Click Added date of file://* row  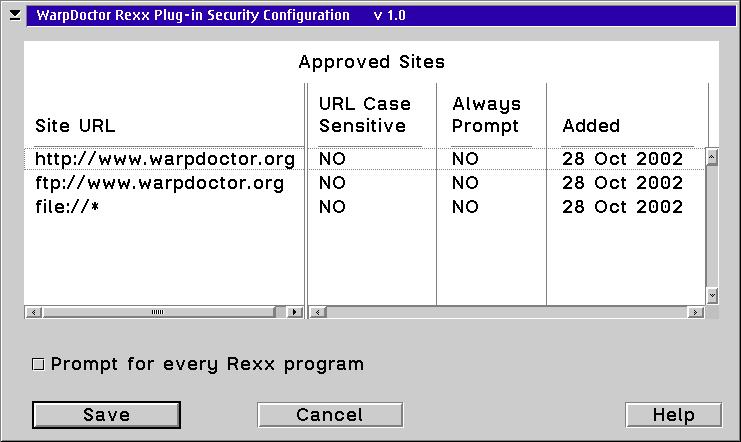click(x=622, y=207)
